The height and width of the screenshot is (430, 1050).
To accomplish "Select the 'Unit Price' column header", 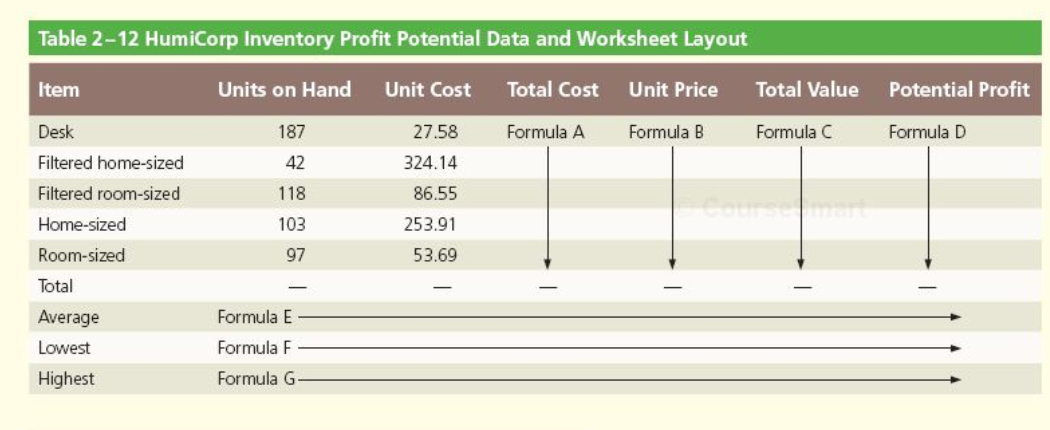I will 673,90.
